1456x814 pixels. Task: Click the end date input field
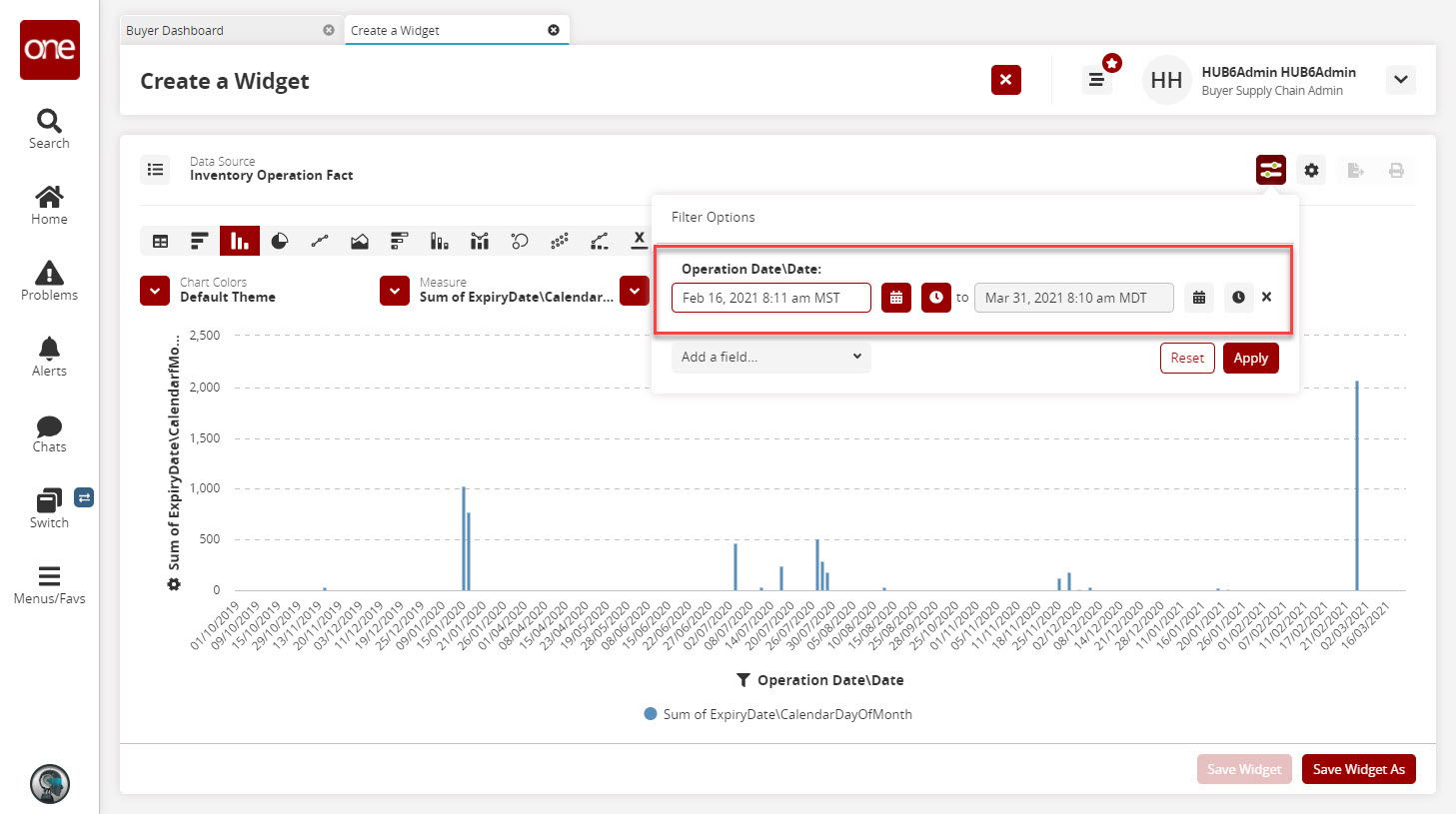[1074, 298]
